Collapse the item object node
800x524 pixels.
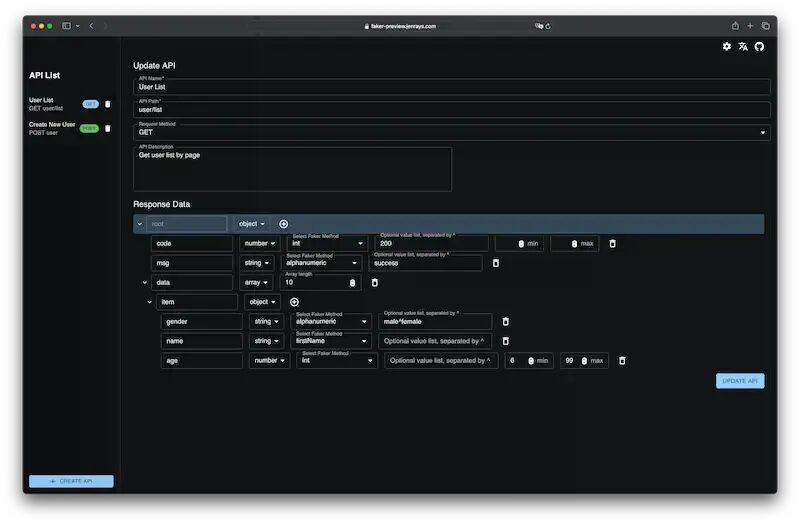(149, 302)
